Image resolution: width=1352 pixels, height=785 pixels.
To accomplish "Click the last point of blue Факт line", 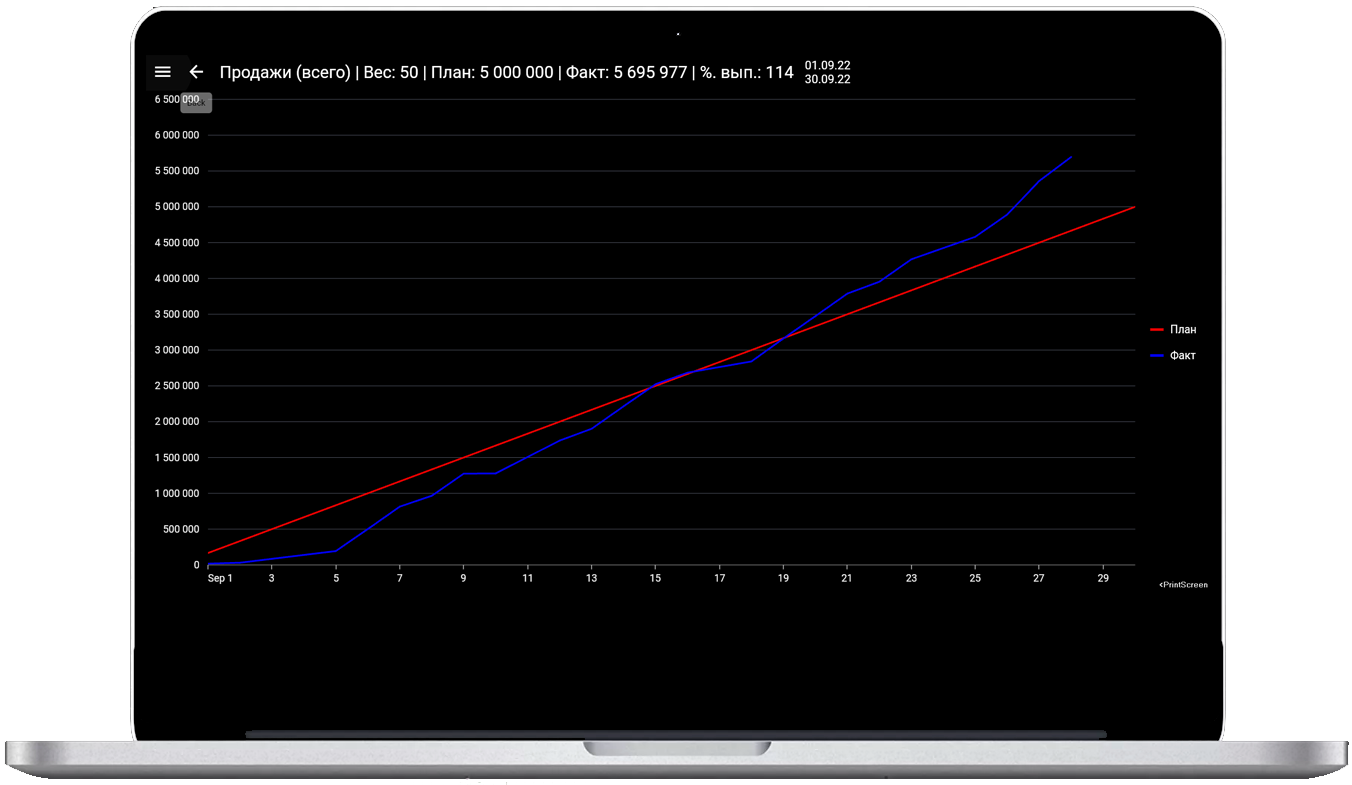I will point(1071,157).
